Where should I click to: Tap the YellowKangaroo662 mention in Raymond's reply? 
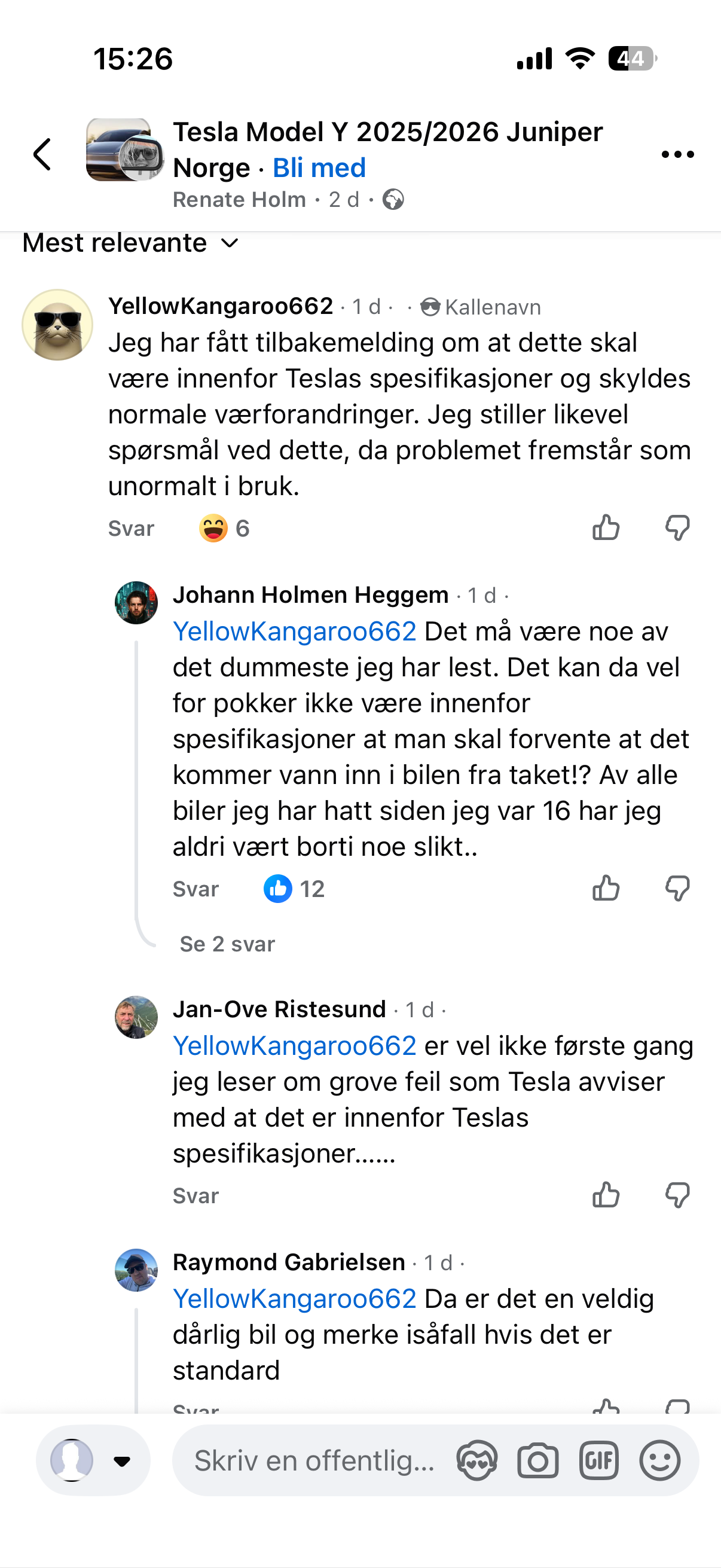295,1299
